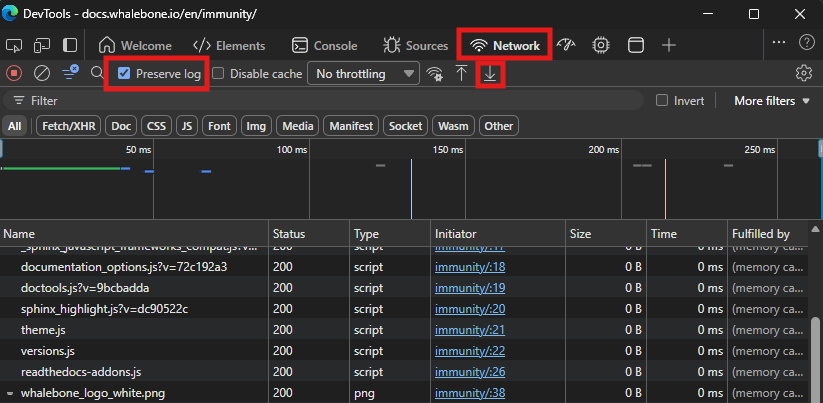The height and width of the screenshot is (403, 823).
Task: Select documentation_options.js request row
Action: (x=404, y=267)
